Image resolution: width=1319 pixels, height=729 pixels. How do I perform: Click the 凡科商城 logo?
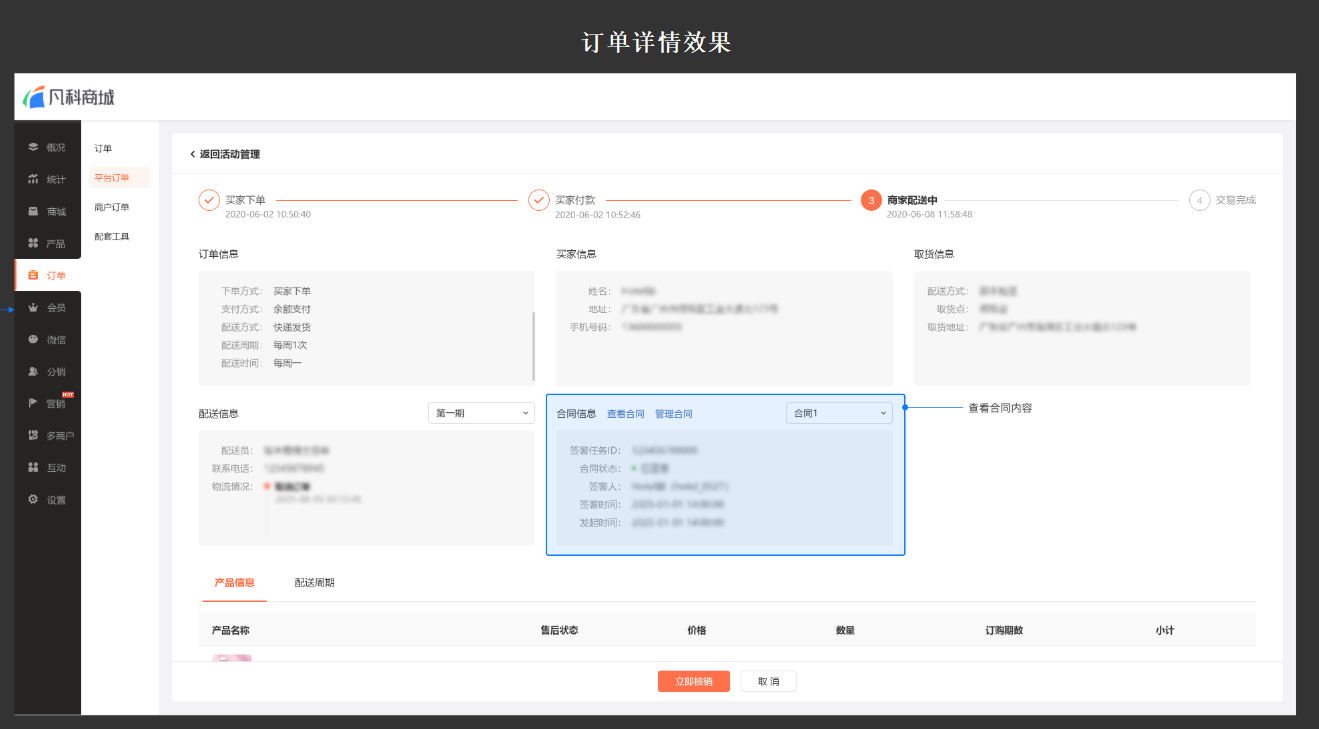[69, 97]
